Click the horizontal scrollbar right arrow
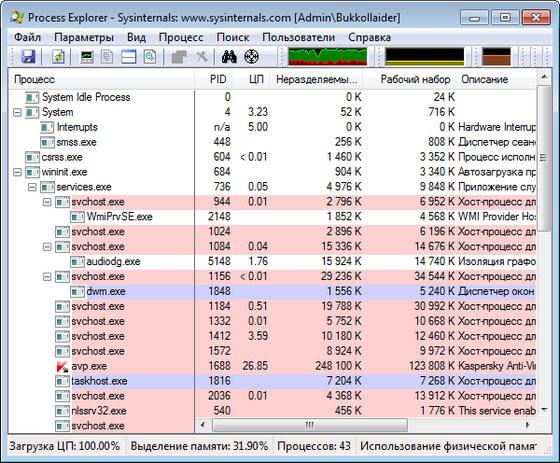 (x=528, y=425)
